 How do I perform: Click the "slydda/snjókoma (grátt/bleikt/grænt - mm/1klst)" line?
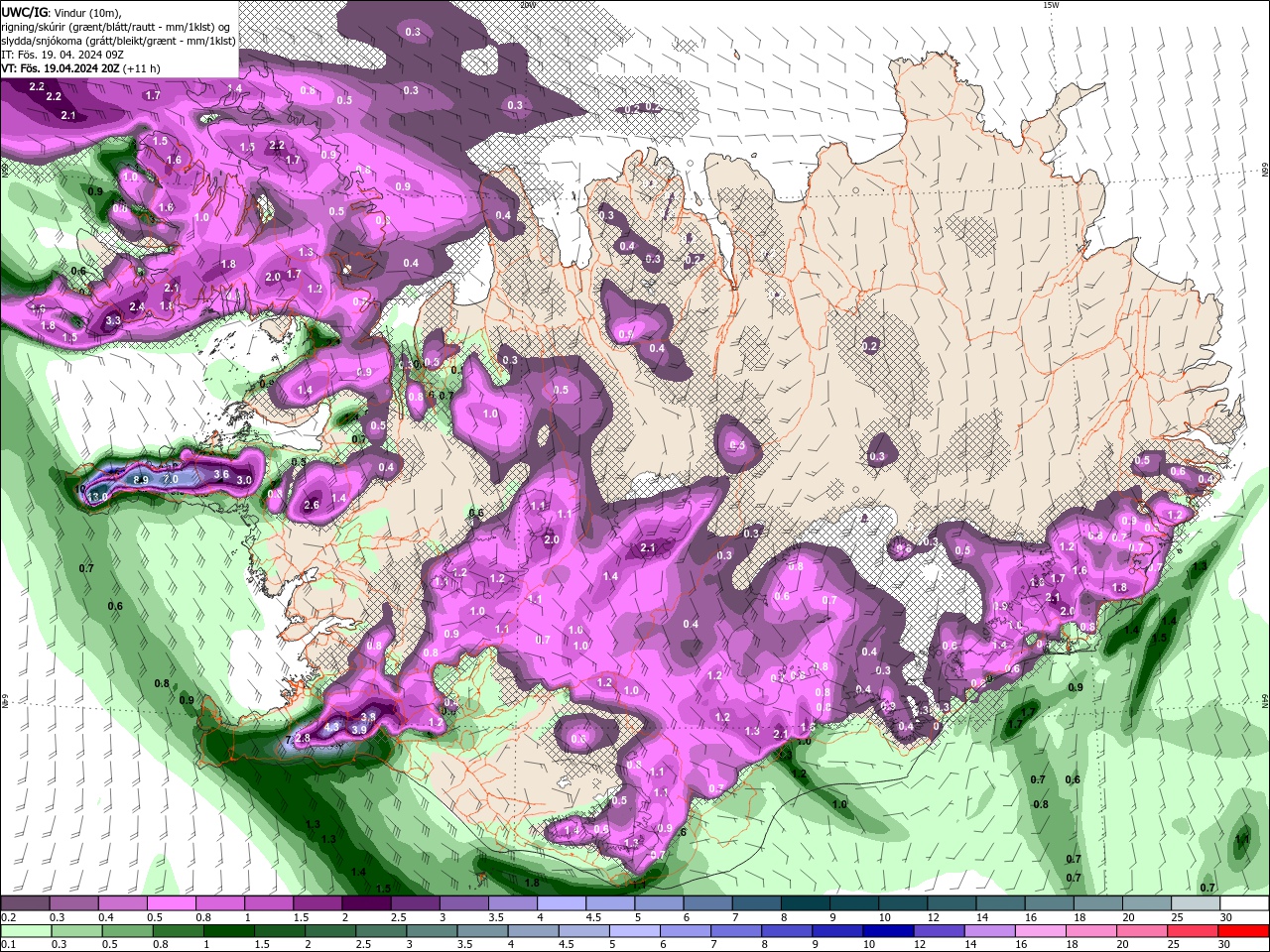coord(118,41)
